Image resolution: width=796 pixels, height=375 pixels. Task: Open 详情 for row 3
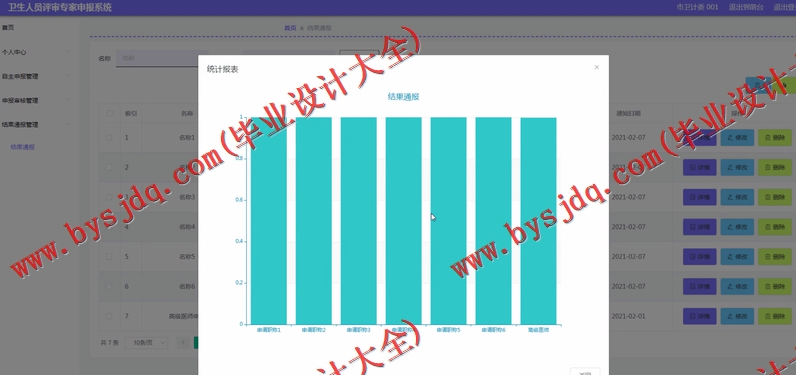pos(700,197)
